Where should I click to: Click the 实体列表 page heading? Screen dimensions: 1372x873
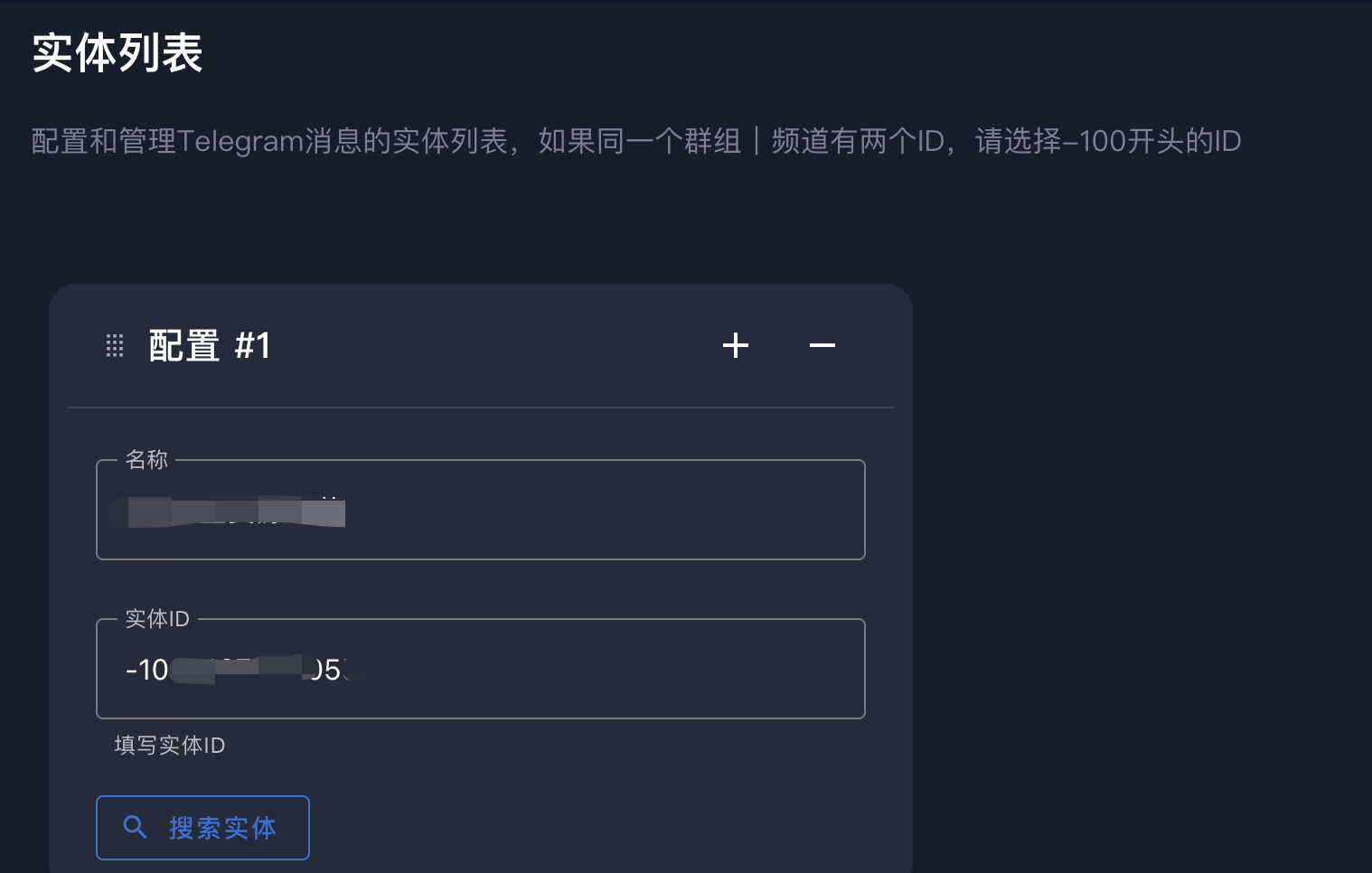[x=117, y=53]
